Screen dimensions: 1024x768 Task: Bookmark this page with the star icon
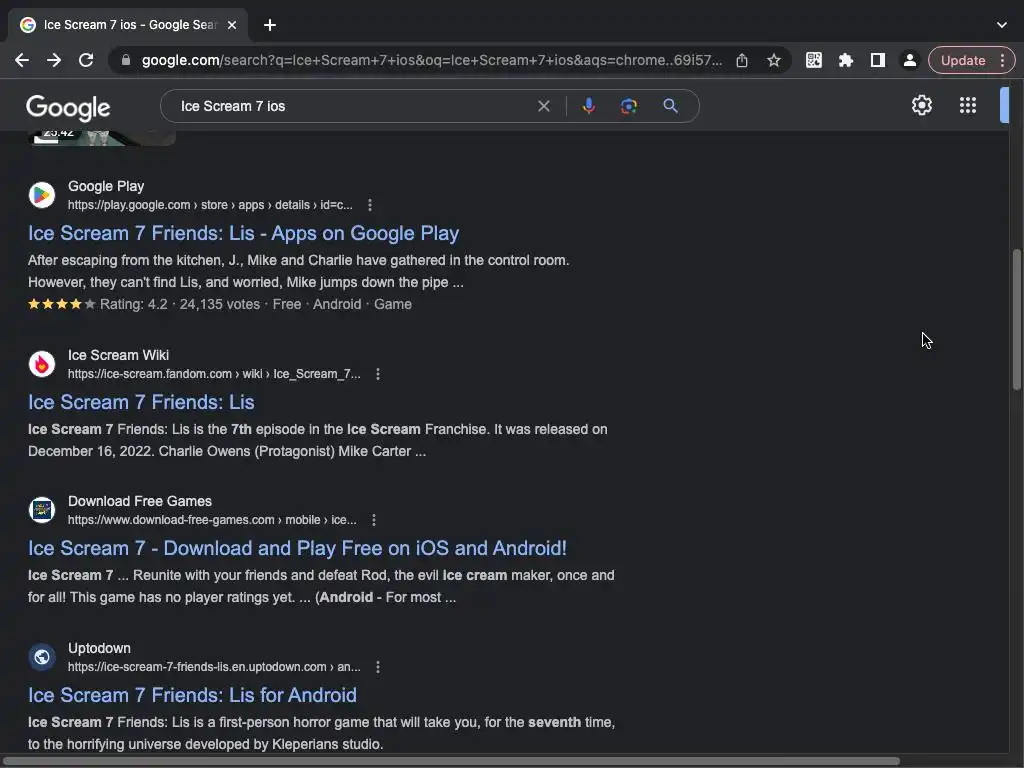[774, 60]
